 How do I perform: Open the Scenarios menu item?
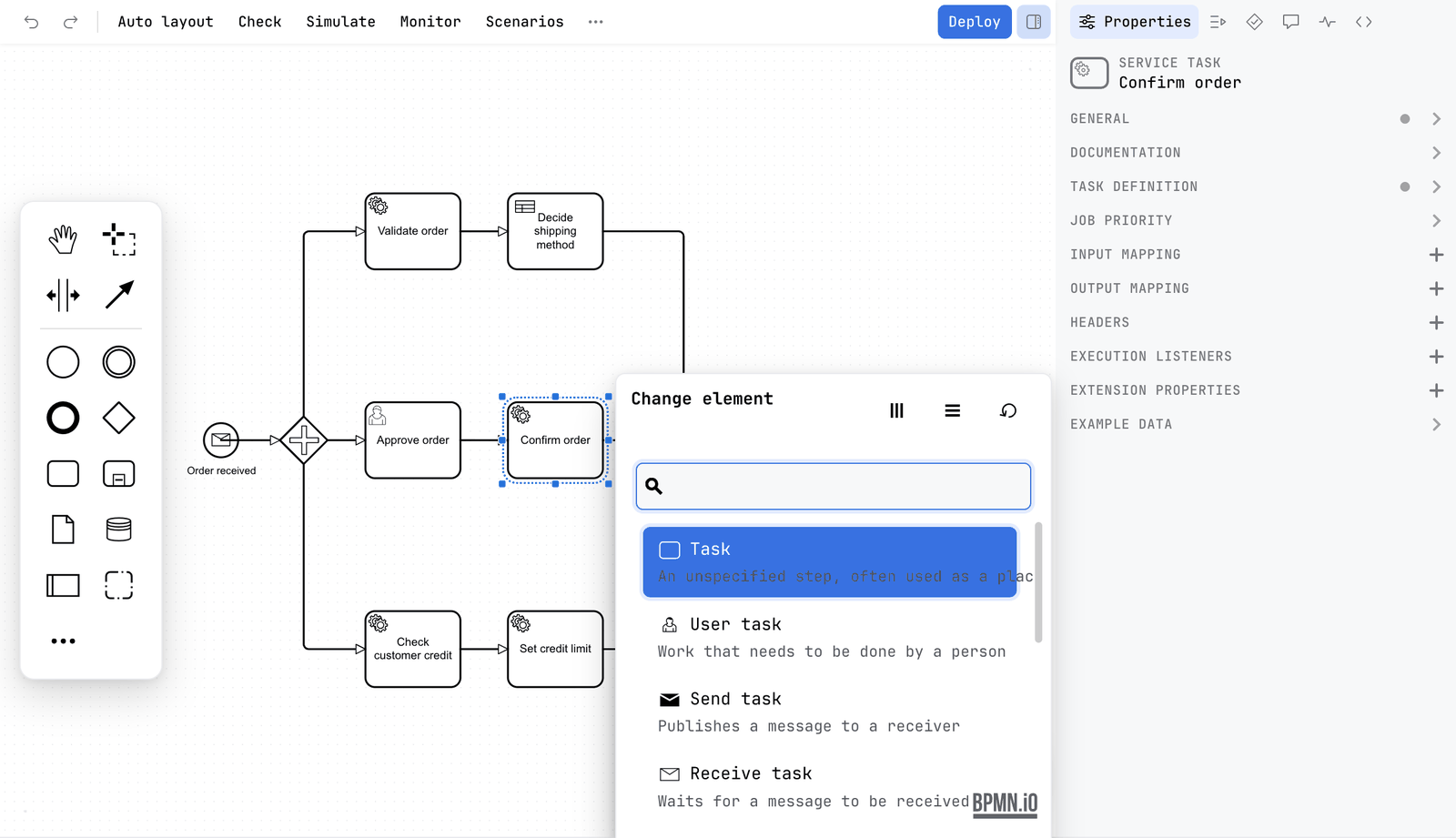pyautogui.click(x=524, y=22)
